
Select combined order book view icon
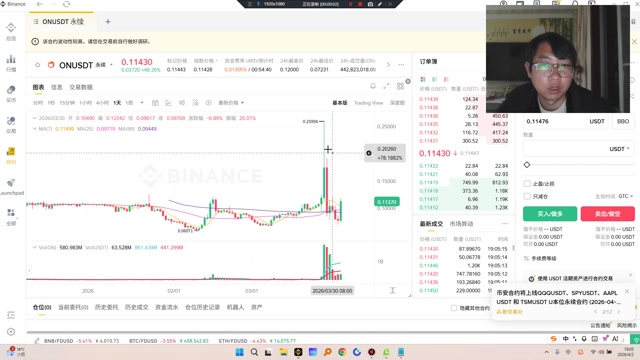(423, 79)
